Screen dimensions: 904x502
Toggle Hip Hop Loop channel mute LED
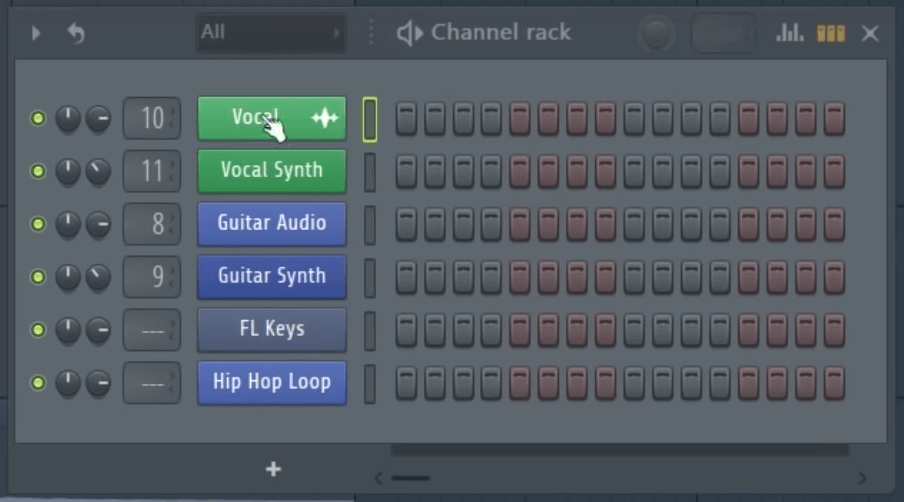[x=38, y=382]
